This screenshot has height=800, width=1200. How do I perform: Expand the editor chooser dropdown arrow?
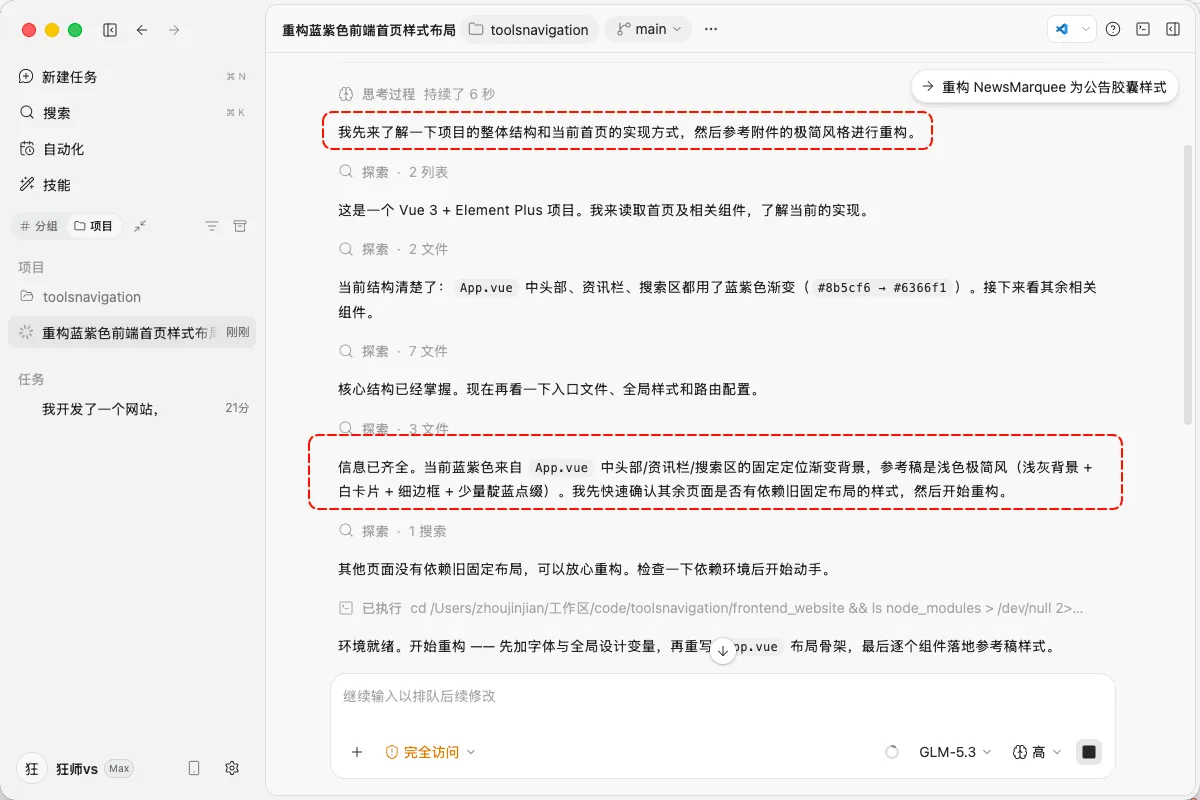tap(1086, 29)
